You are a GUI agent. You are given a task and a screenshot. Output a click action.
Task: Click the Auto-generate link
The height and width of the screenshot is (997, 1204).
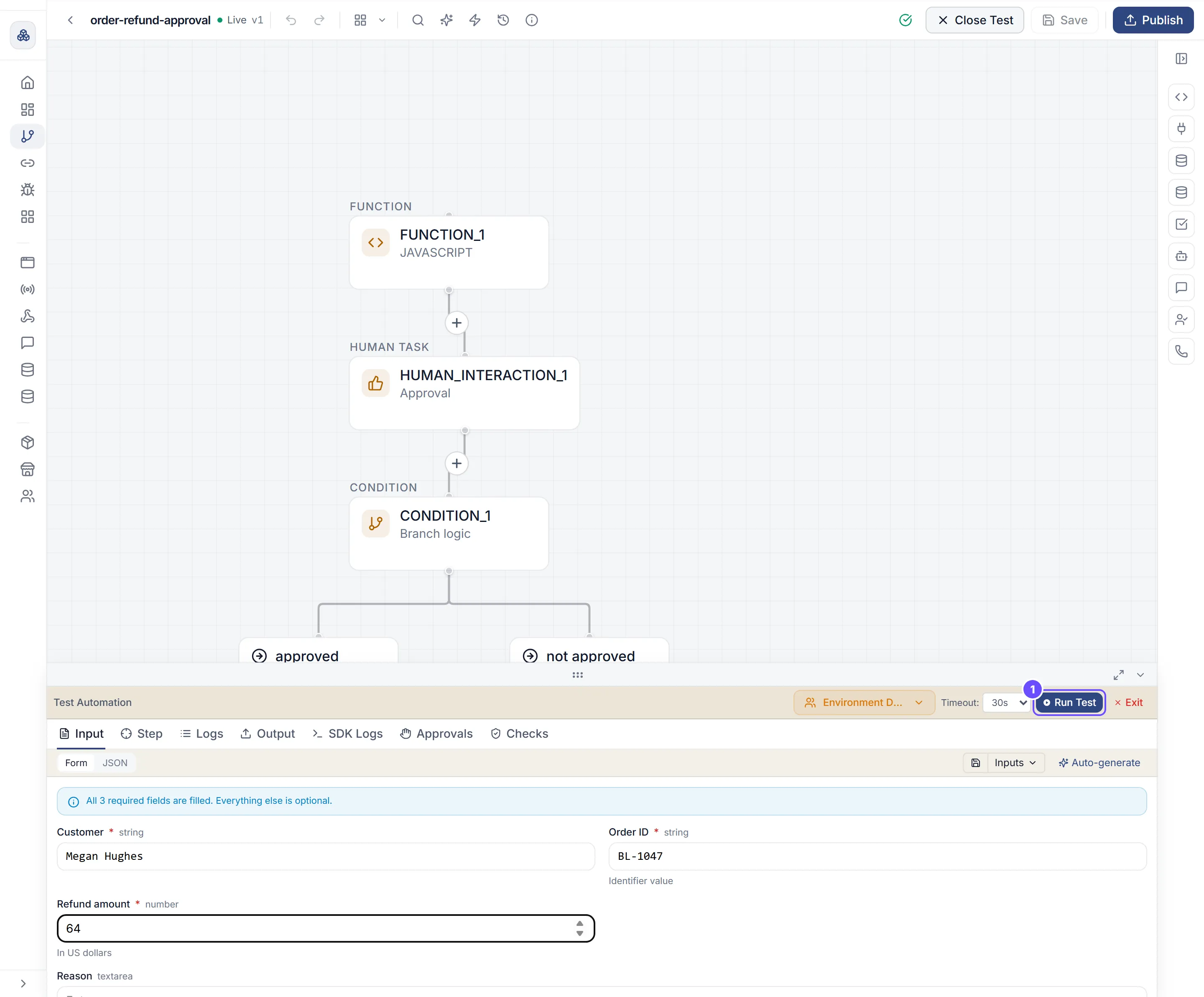pos(1099,762)
